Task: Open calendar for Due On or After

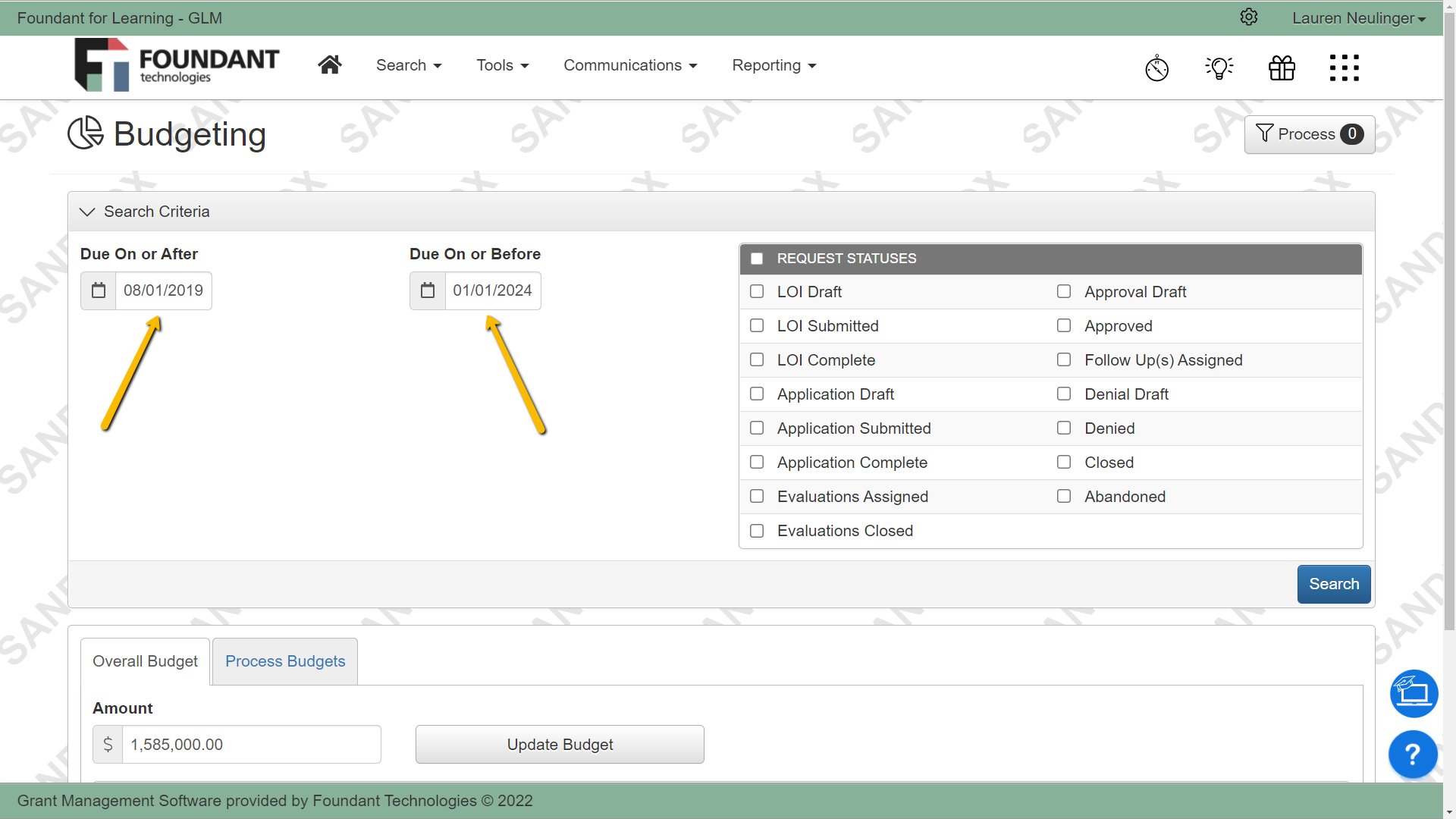Action: (x=99, y=290)
